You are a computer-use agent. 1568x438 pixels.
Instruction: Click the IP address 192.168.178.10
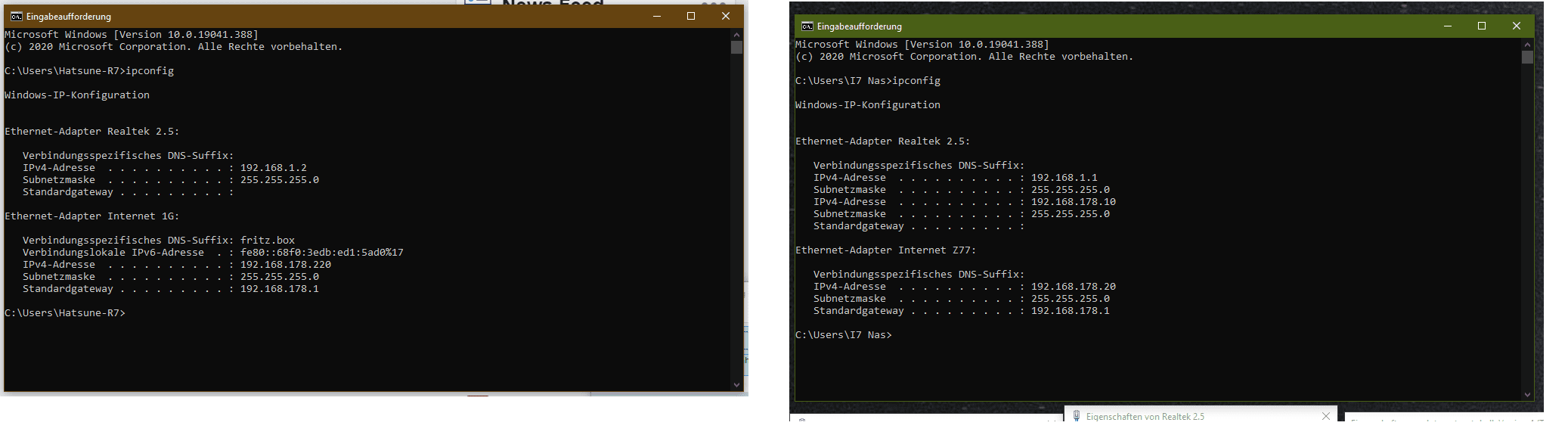pos(1074,201)
